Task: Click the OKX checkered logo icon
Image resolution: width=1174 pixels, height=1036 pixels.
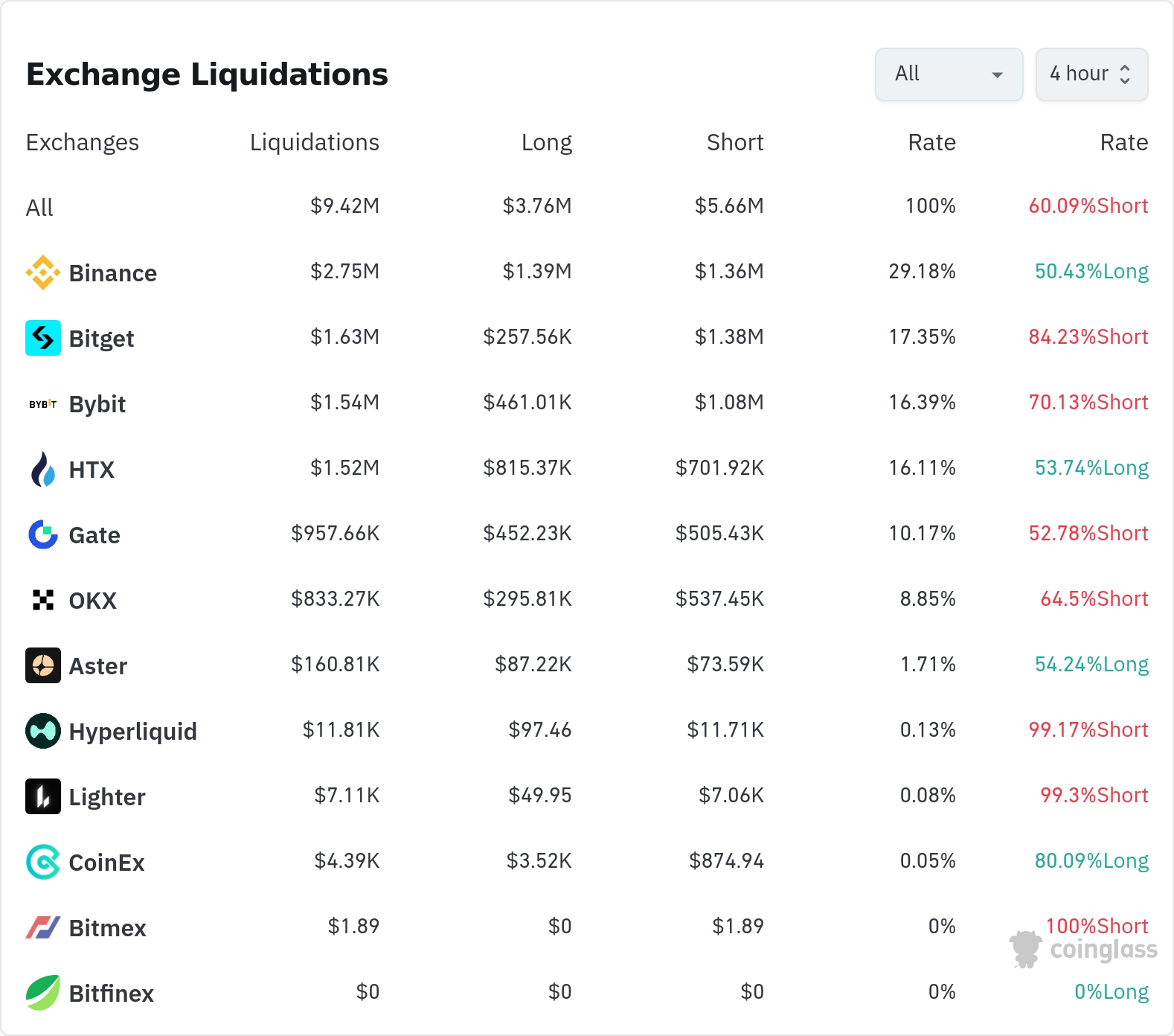Action: click(x=43, y=600)
